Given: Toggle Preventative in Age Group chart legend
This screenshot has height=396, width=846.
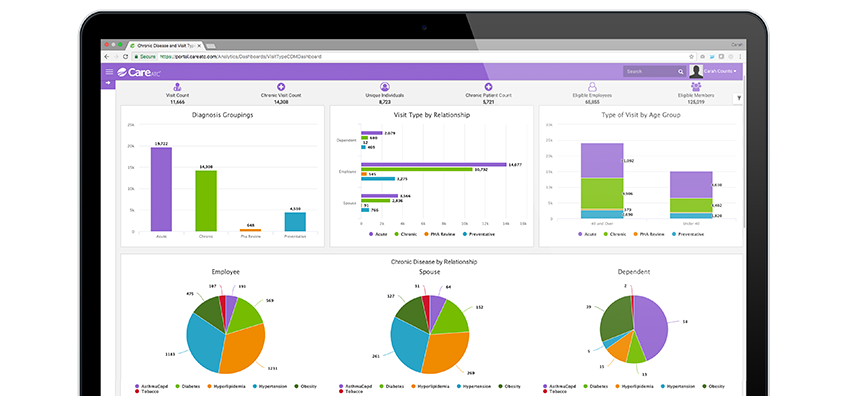Looking at the screenshot, I should pos(688,234).
